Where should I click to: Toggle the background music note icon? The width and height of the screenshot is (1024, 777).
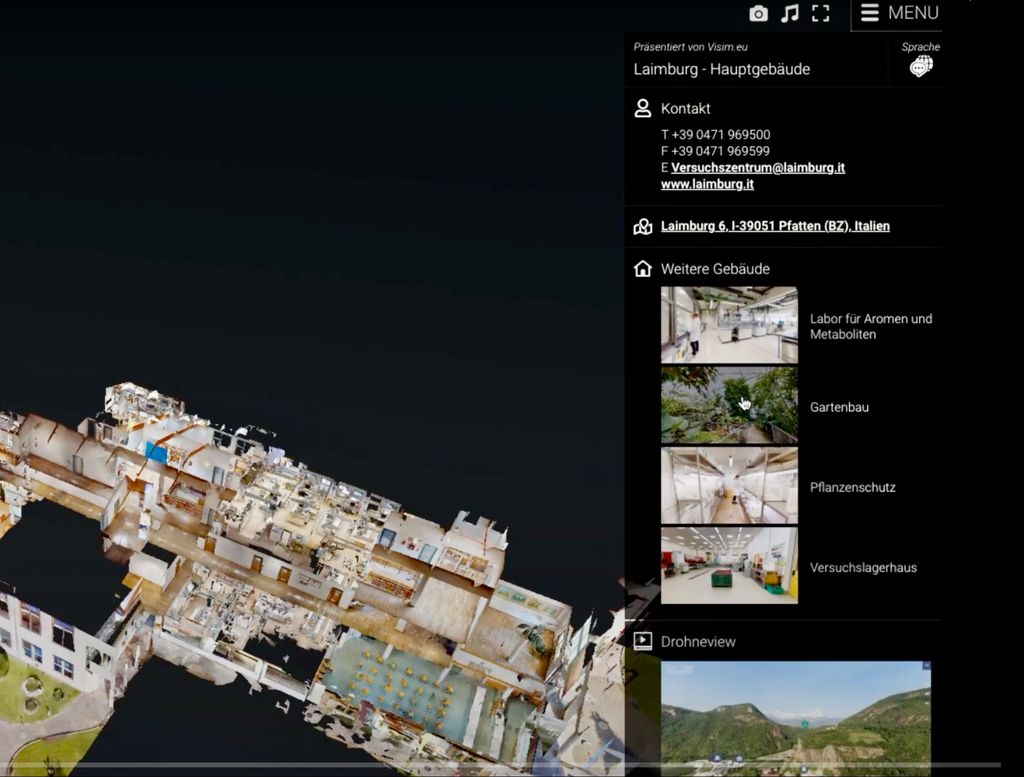(790, 13)
